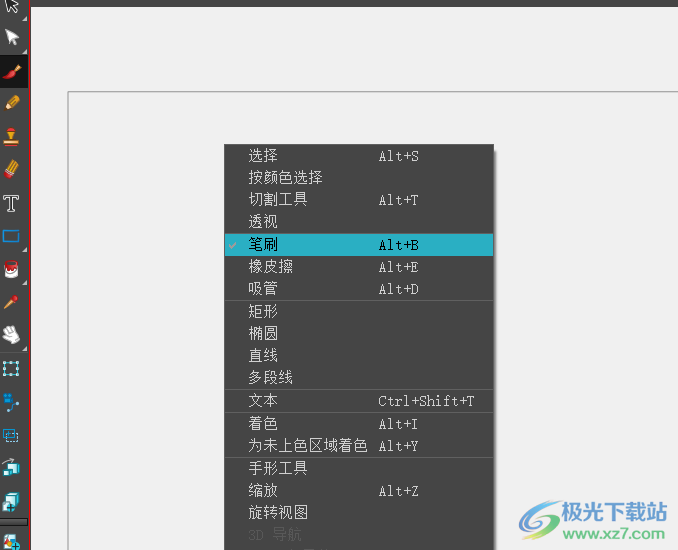Viewport: 678px width, 550px height.
Task: Choose 缩放 menu entry
Action: (x=359, y=491)
